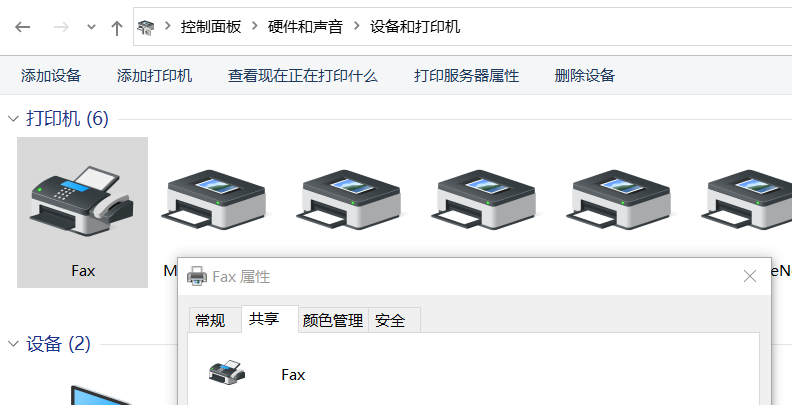Open the recent locations dropdown chevron
792x405 pixels.
tap(91, 27)
